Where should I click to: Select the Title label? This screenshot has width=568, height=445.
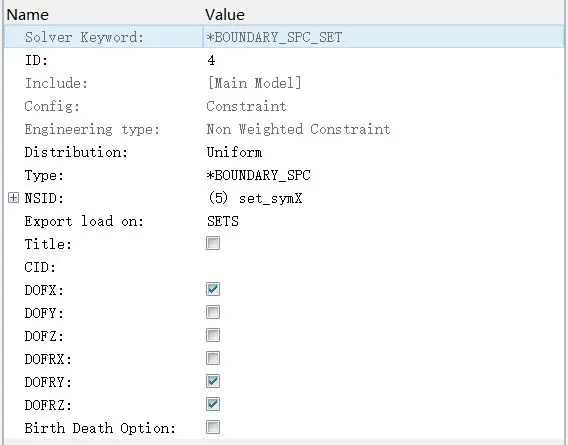(x=48, y=244)
